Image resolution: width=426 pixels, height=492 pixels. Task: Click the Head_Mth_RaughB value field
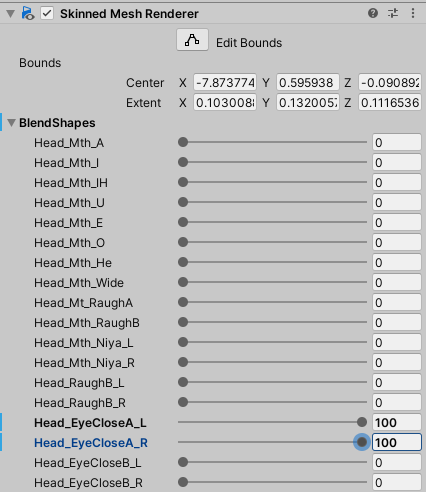(x=397, y=322)
